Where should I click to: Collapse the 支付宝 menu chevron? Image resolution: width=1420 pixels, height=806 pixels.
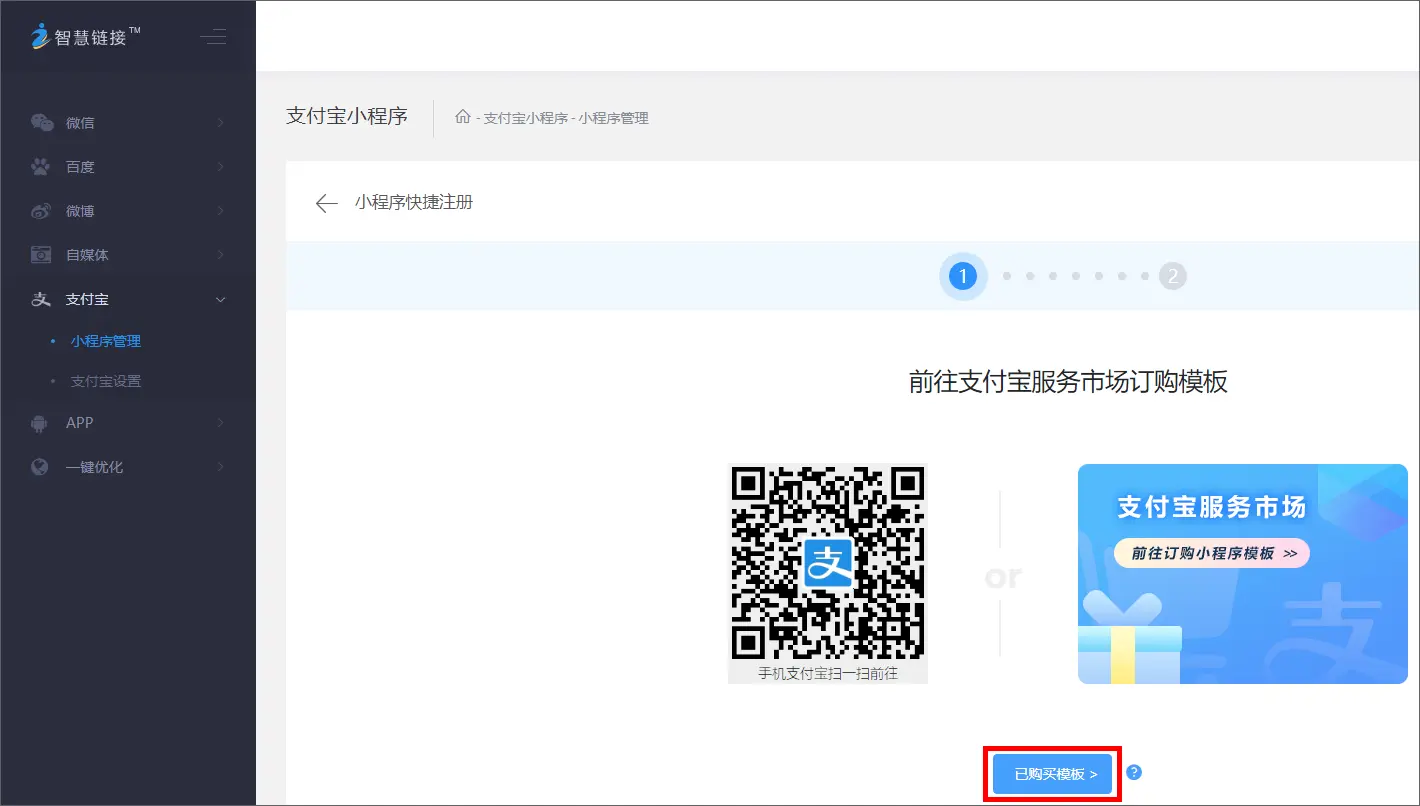221,299
